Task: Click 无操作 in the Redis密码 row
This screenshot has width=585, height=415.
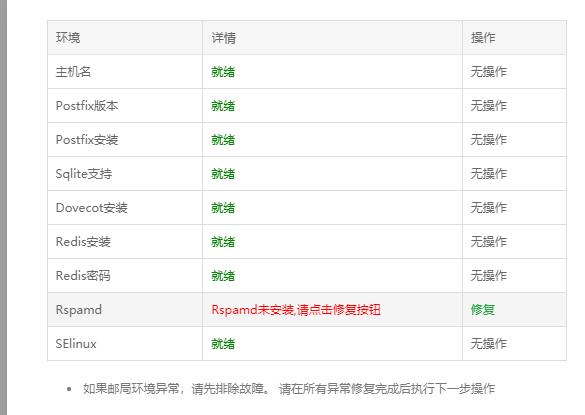Action: [489, 275]
